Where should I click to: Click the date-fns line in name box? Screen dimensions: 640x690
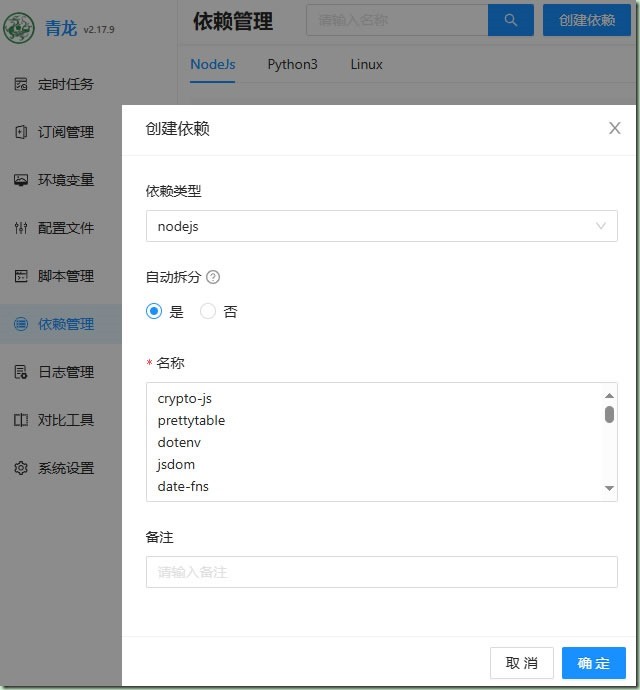point(183,486)
